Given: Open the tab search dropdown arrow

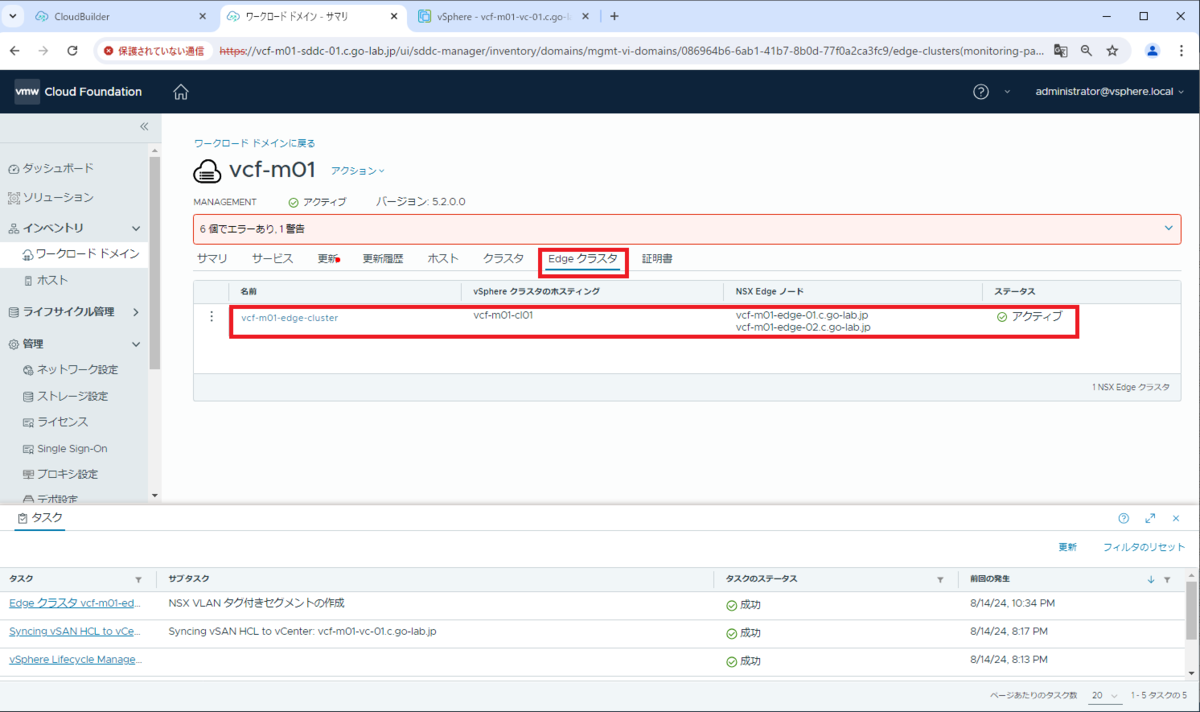Looking at the screenshot, I should tap(14, 17).
